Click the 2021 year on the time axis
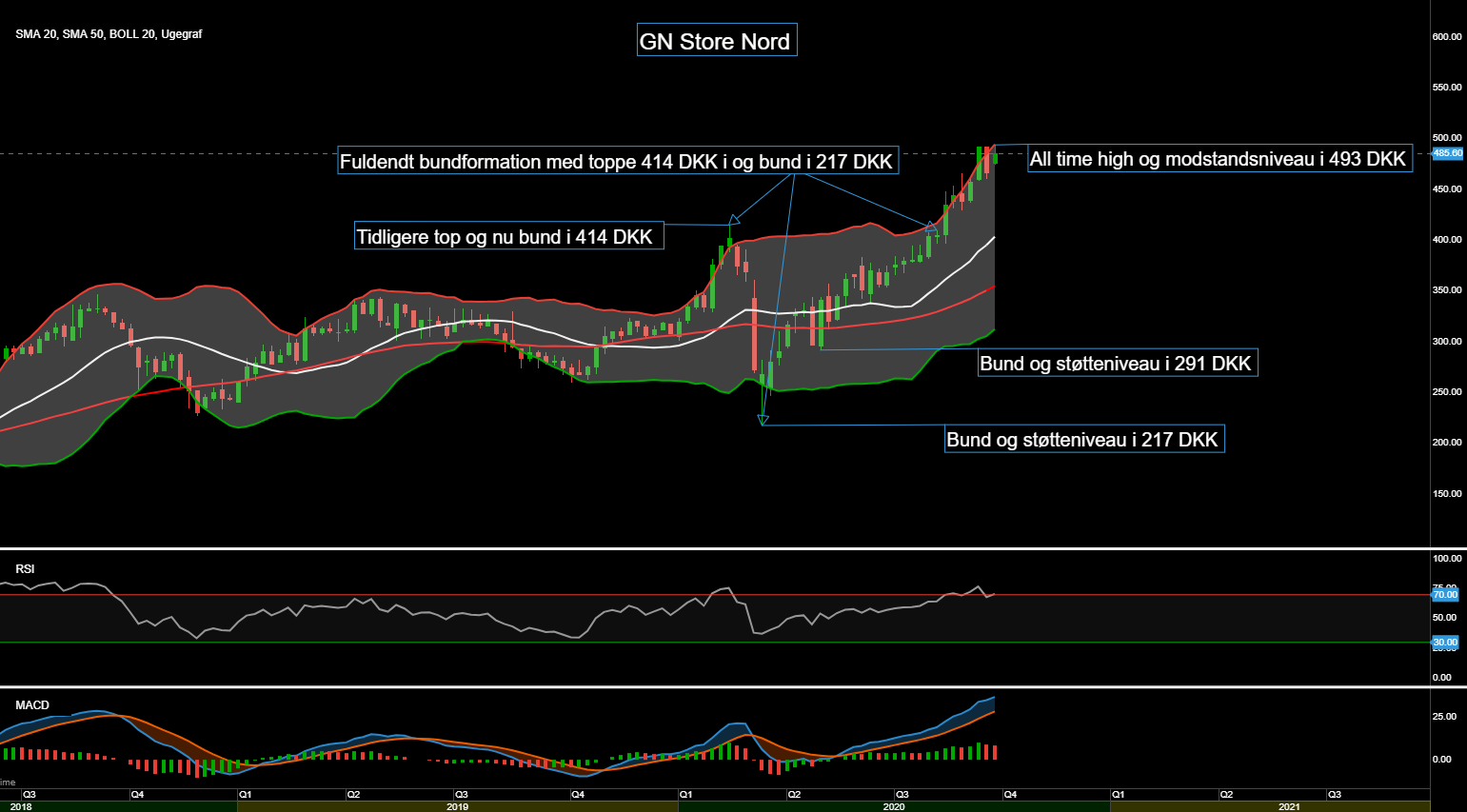1467x812 pixels. [1289, 806]
